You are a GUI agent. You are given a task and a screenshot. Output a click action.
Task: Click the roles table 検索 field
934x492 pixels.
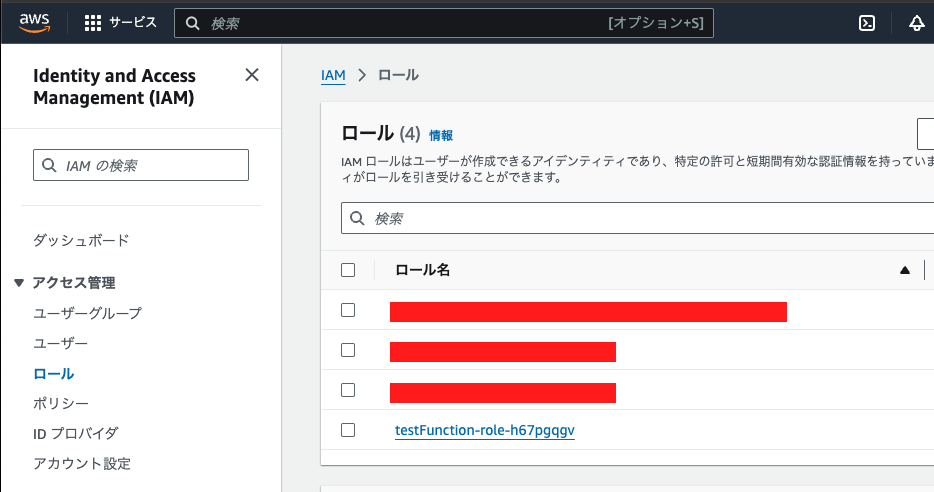(637, 218)
